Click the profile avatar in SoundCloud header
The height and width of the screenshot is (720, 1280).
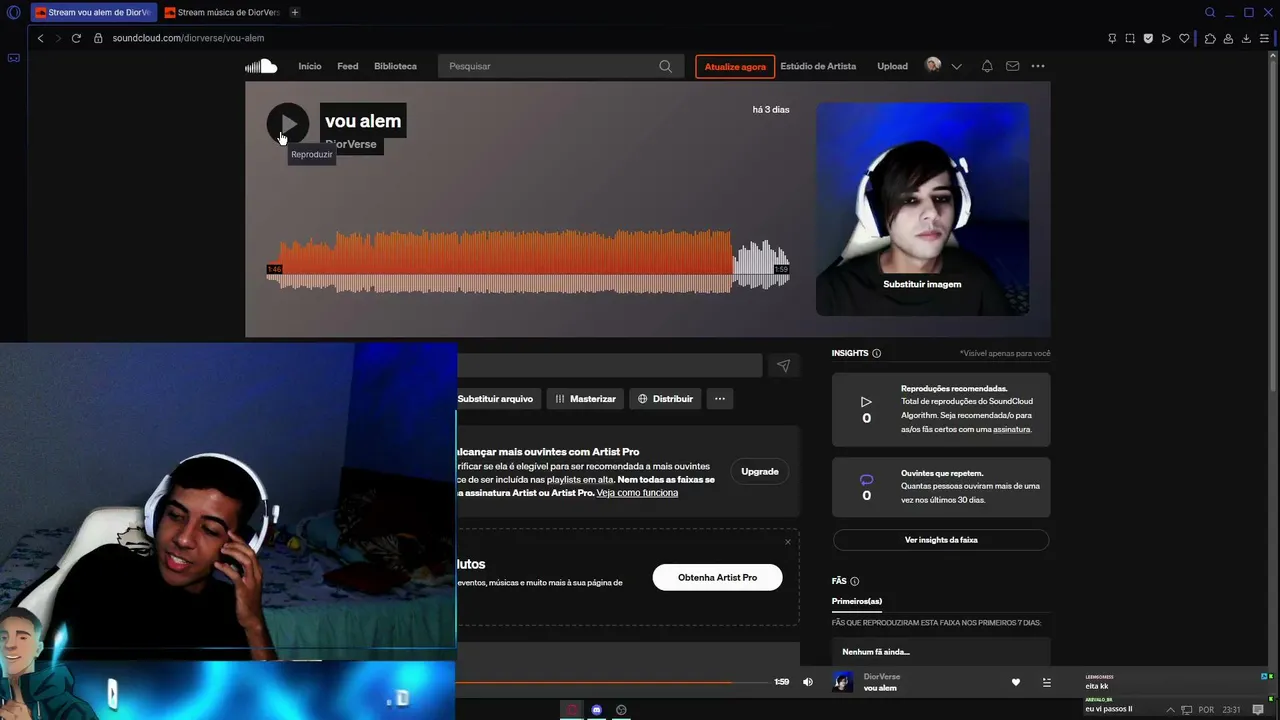pos(933,66)
